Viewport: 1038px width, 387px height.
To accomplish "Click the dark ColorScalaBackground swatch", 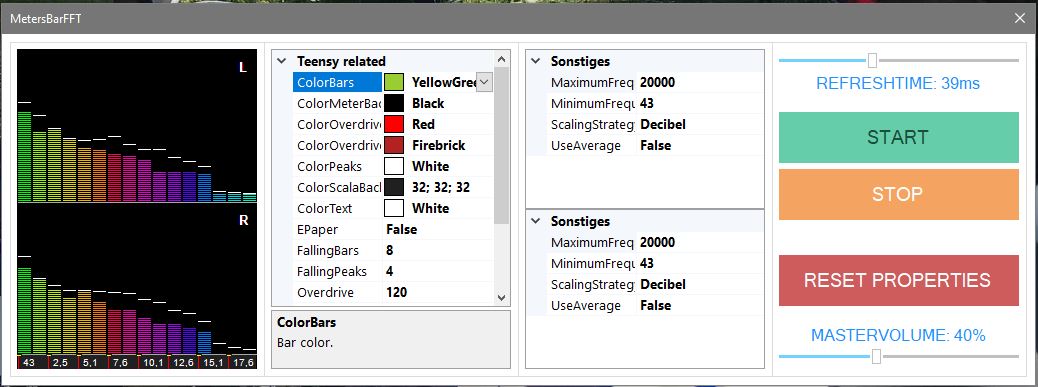I will click(x=394, y=187).
